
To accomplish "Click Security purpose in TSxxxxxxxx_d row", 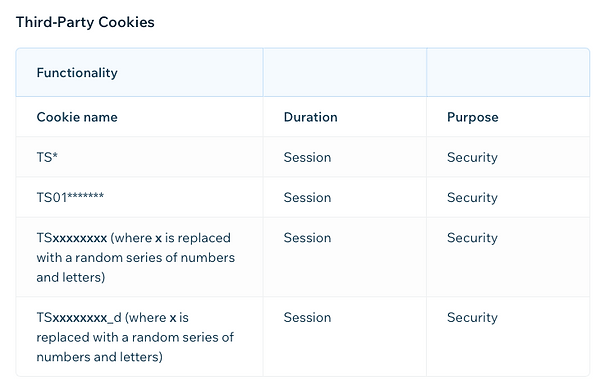I will point(472,317).
